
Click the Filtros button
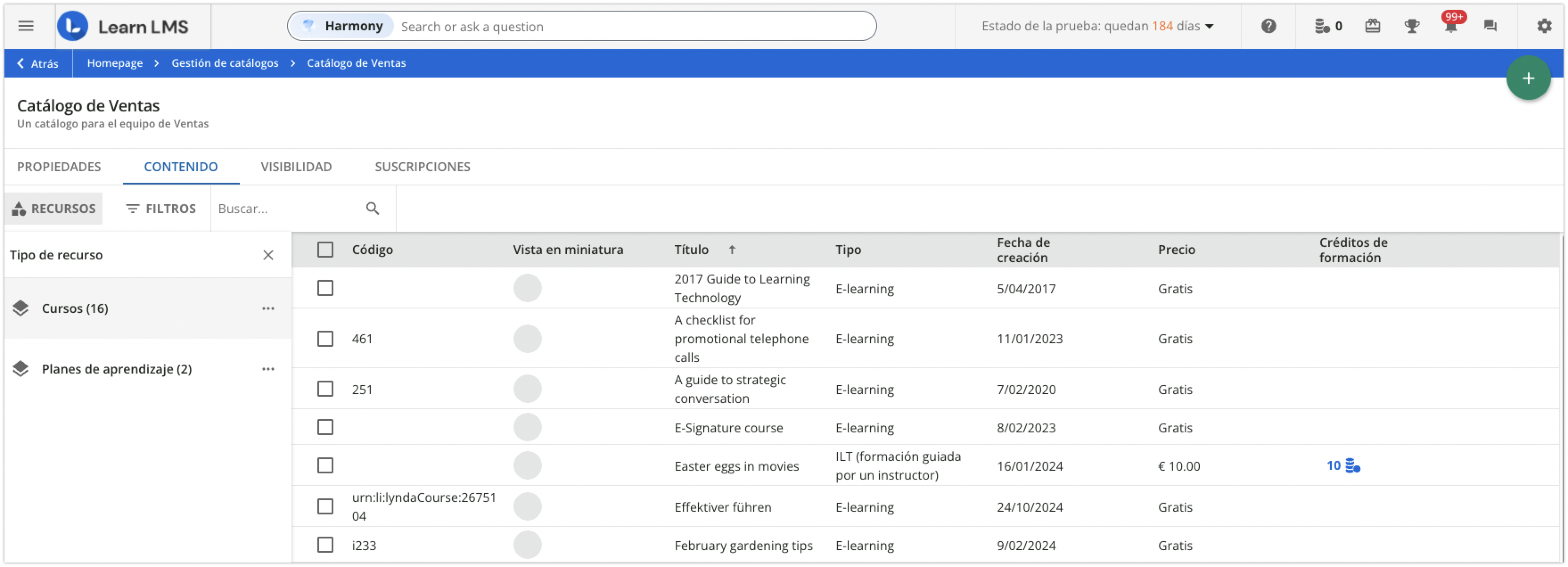click(x=161, y=209)
